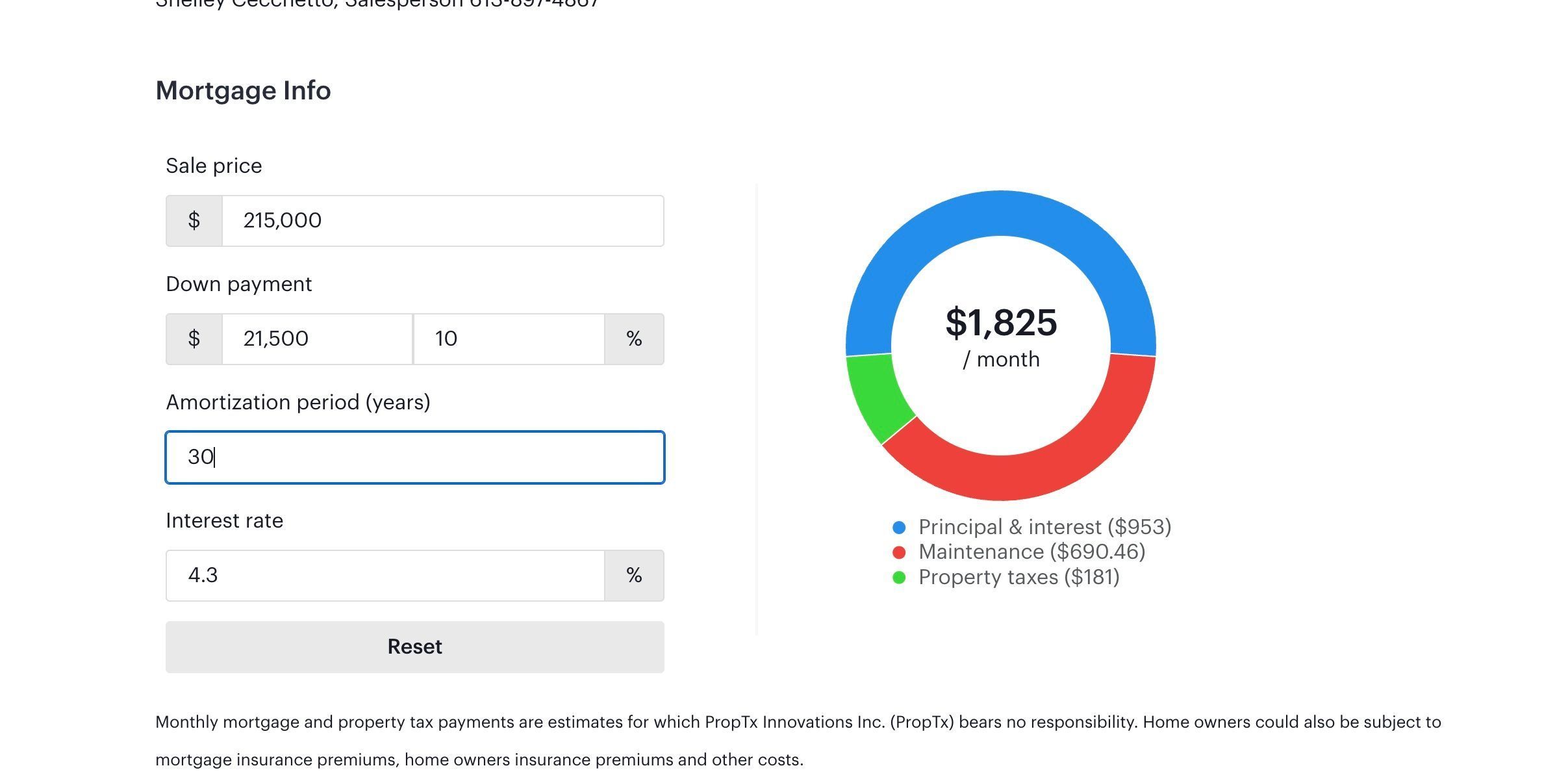Reset the mortgage calculator

tap(415, 647)
